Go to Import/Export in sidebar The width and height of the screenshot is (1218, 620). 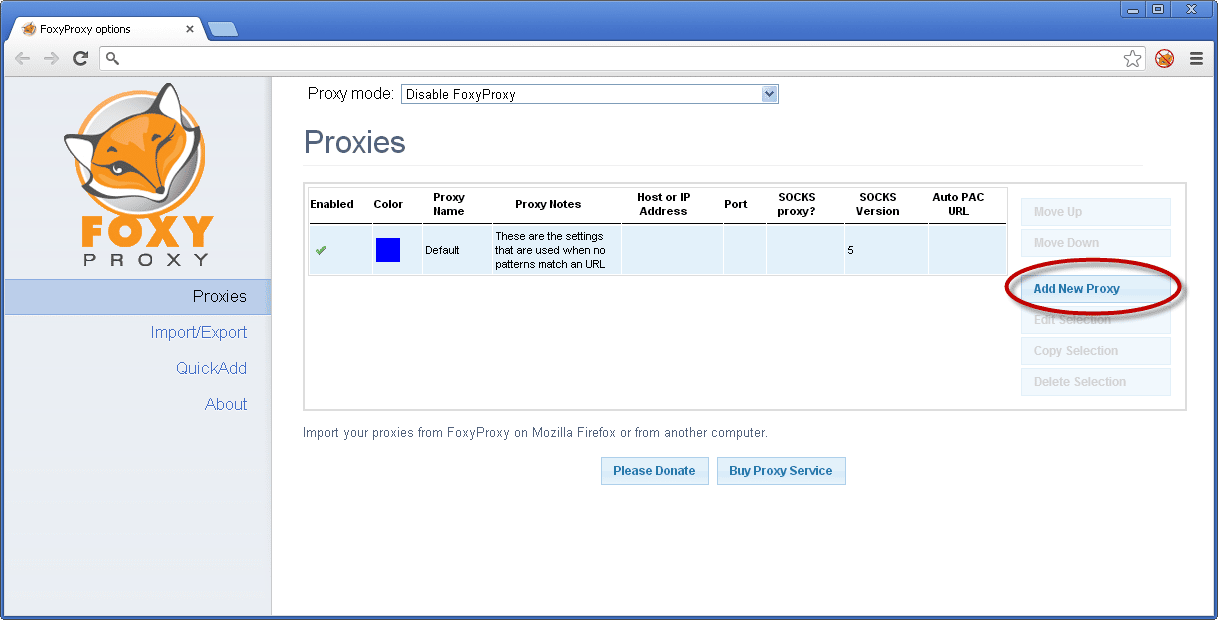pyautogui.click(x=199, y=333)
